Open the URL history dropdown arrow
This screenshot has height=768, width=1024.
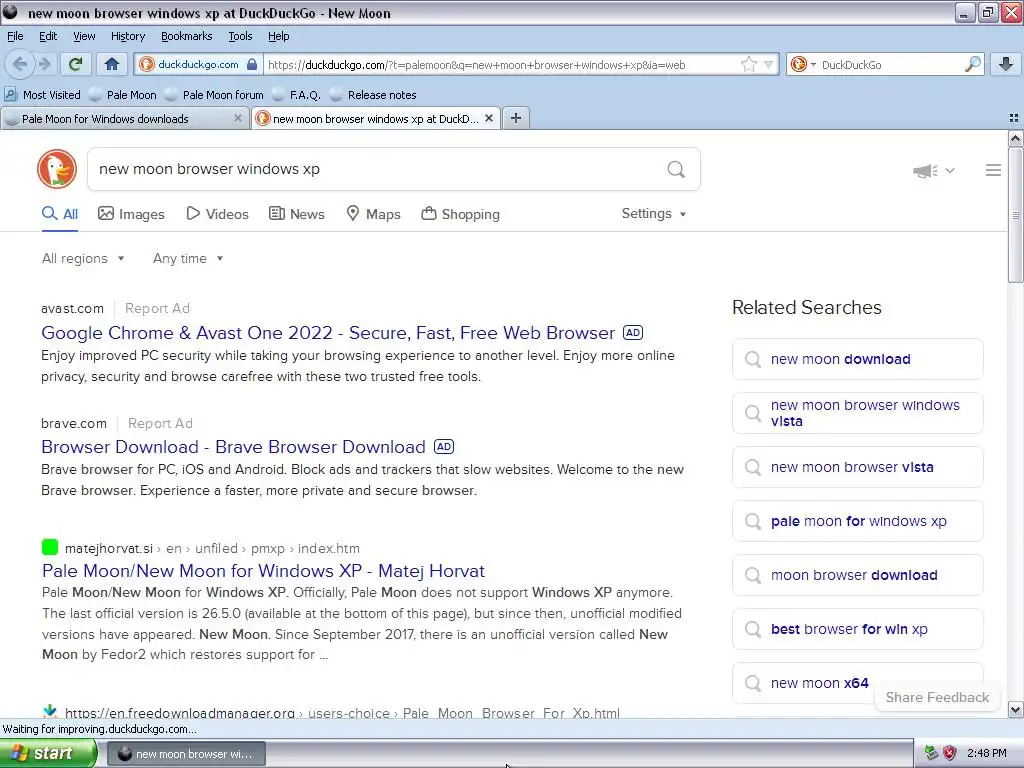[x=769, y=65]
